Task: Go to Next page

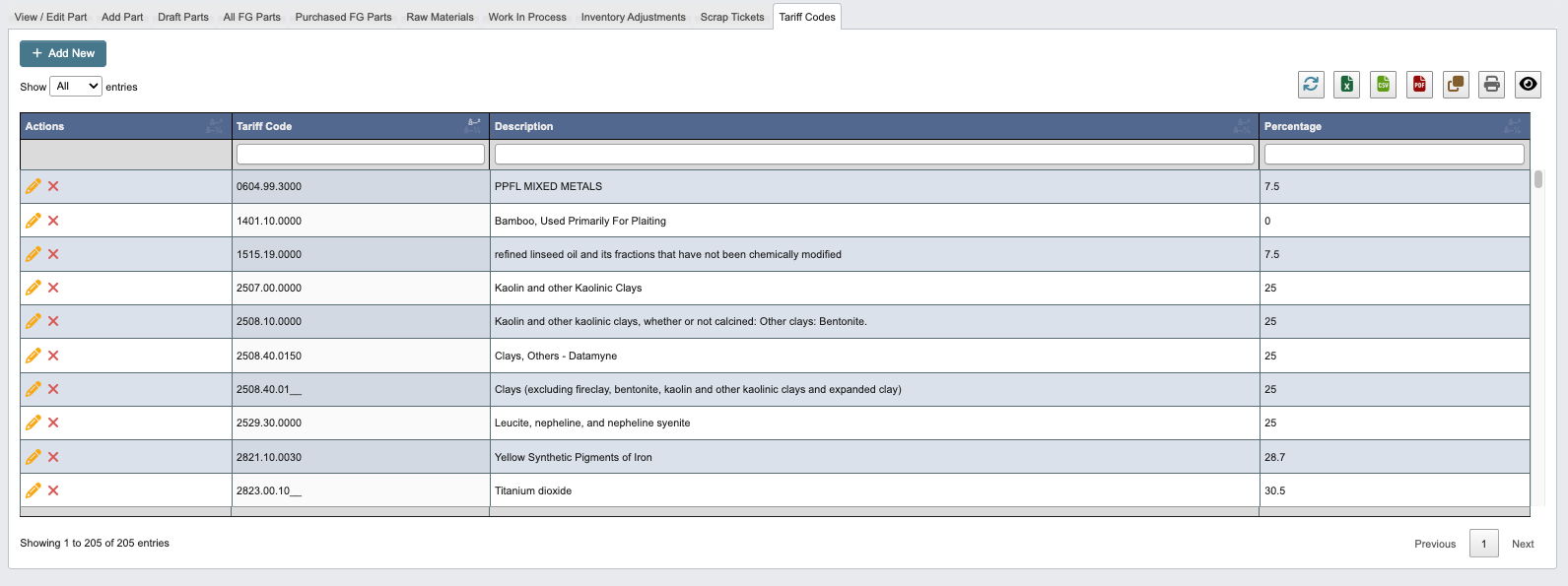Action: pos(1523,544)
